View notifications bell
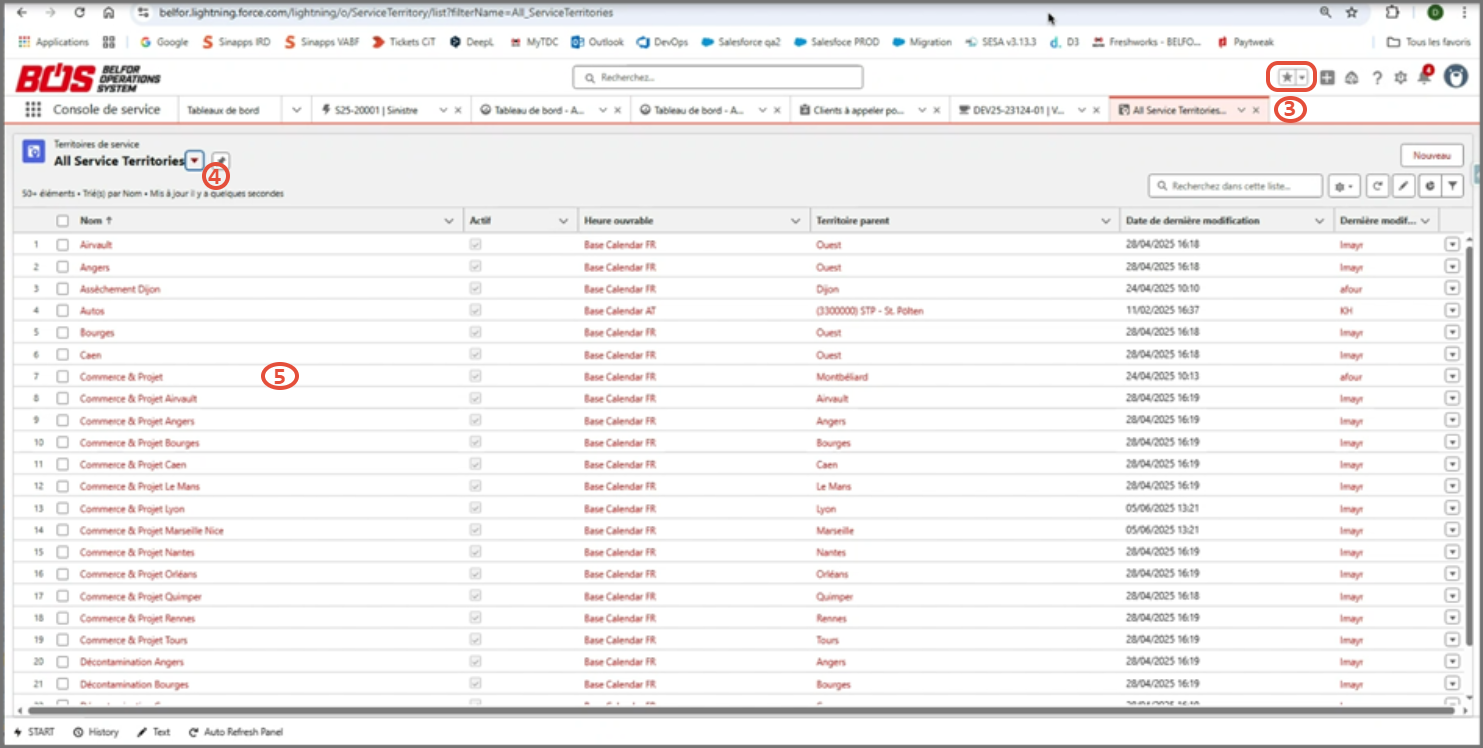Image resolution: width=1483 pixels, height=748 pixels. (x=1424, y=77)
